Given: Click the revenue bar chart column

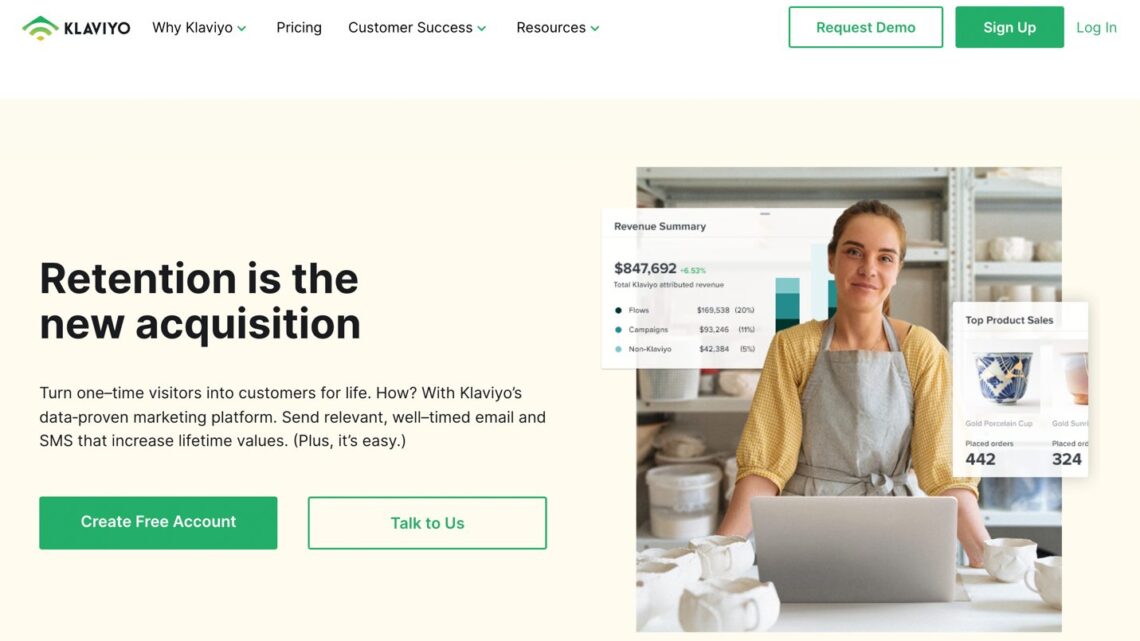Looking at the screenshot, I should 787,304.
